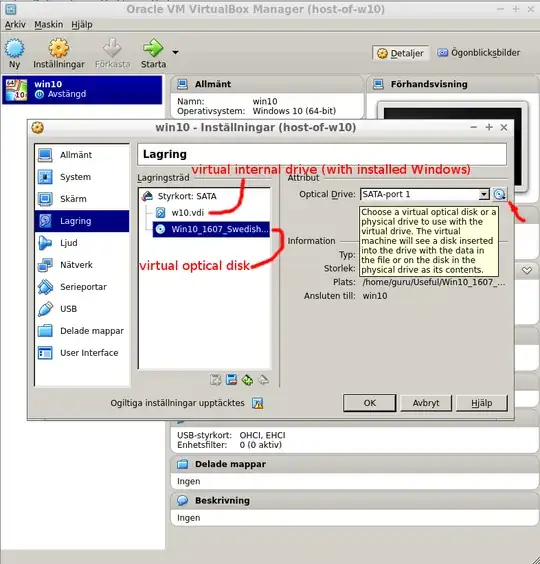The width and height of the screenshot is (540, 564).
Task: Open System settings category
Action: point(82,177)
